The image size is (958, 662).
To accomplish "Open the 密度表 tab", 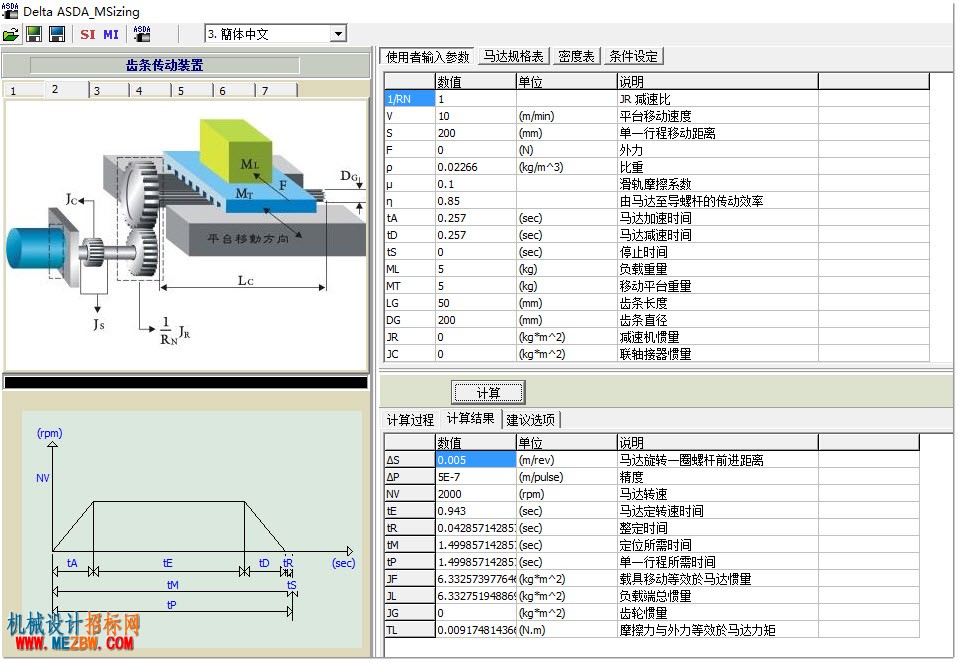I will (x=576, y=56).
